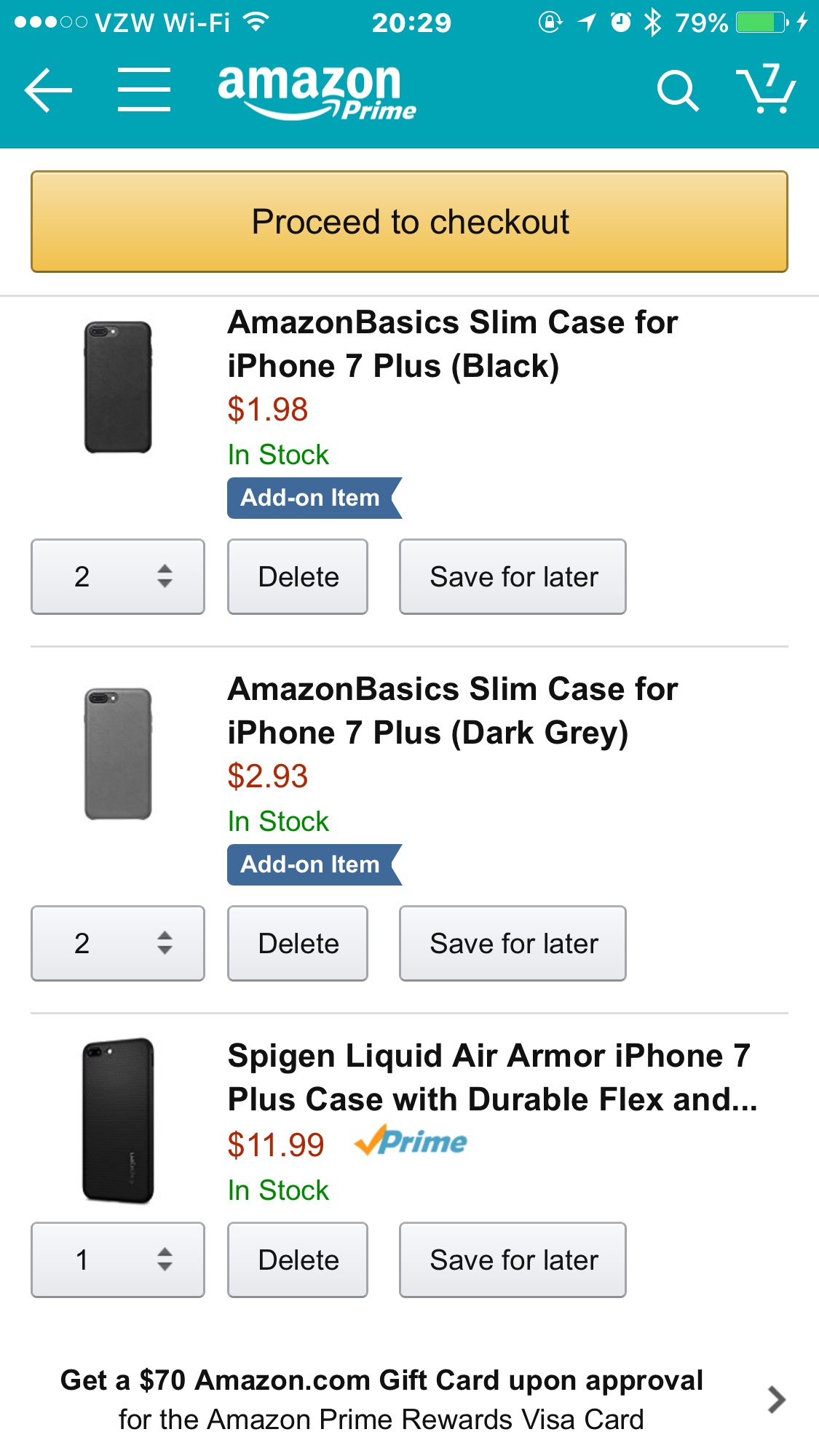Tap Add-on Item badge for Dark Grey case
Screen dimensions: 819x1456
[x=314, y=864]
